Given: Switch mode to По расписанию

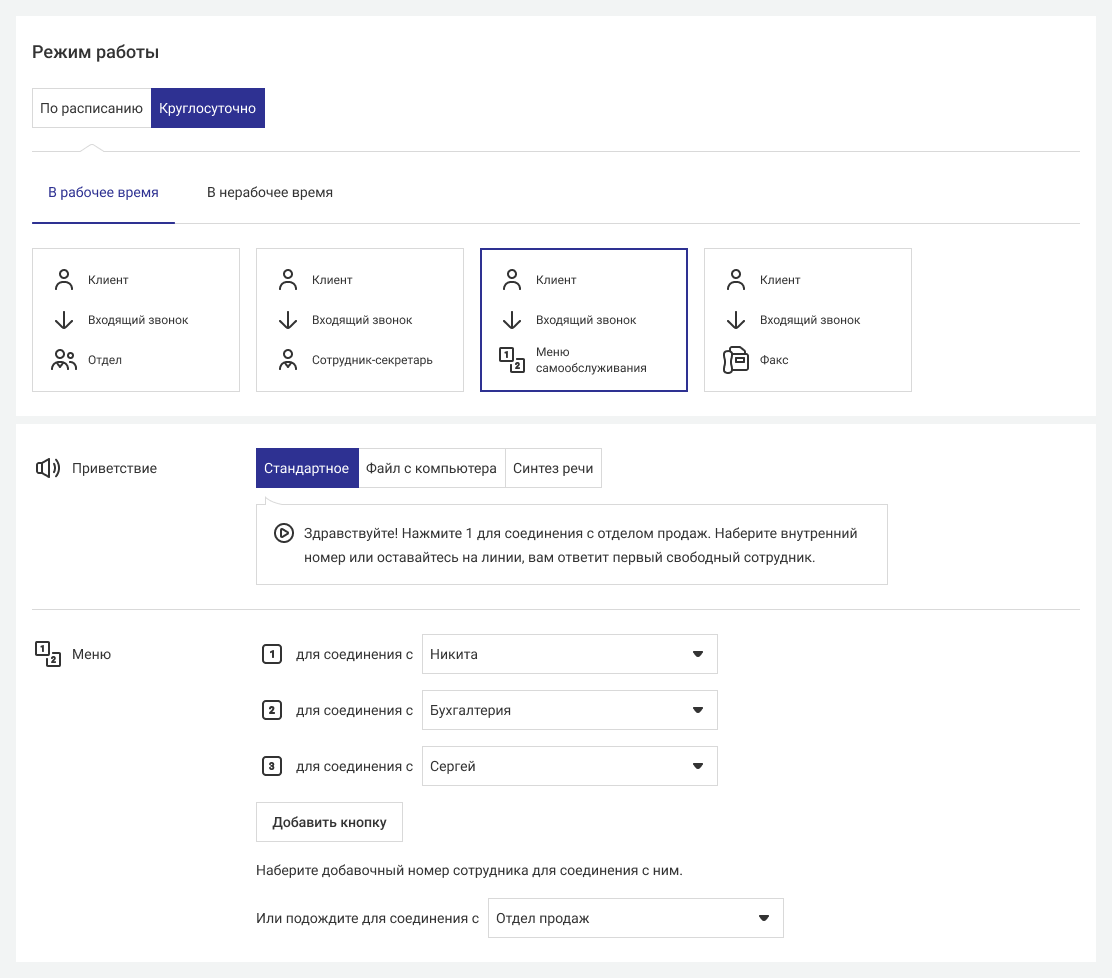Looking at the screenshot, I should (x=91, y=108).
